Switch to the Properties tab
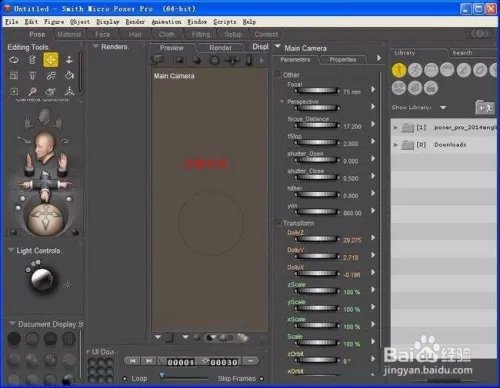The width and height of the screenshot is (500, 388). coord(343,60)
